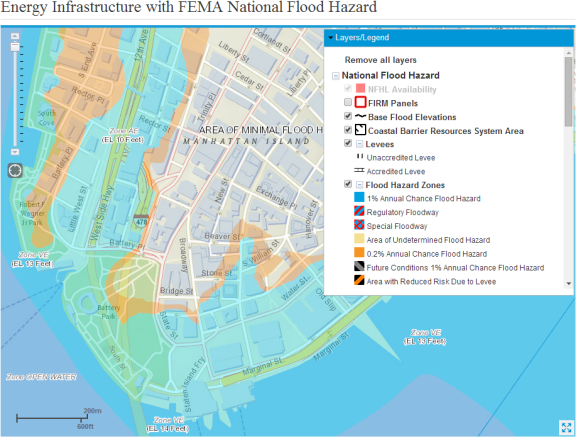Collapse the Levees legend group
The image size is (576, 437).
(360, 144)
